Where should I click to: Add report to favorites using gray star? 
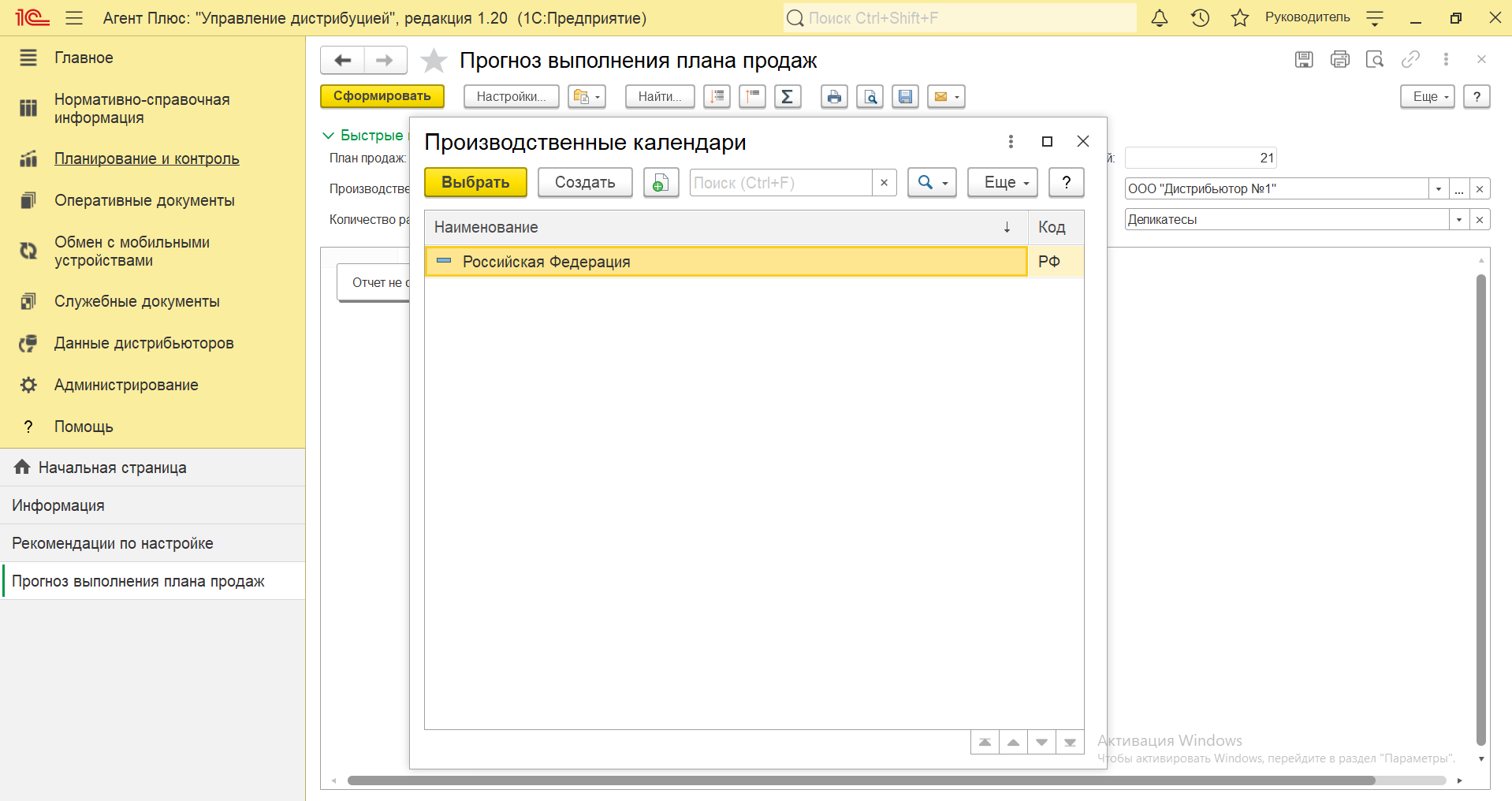[434, 61]
